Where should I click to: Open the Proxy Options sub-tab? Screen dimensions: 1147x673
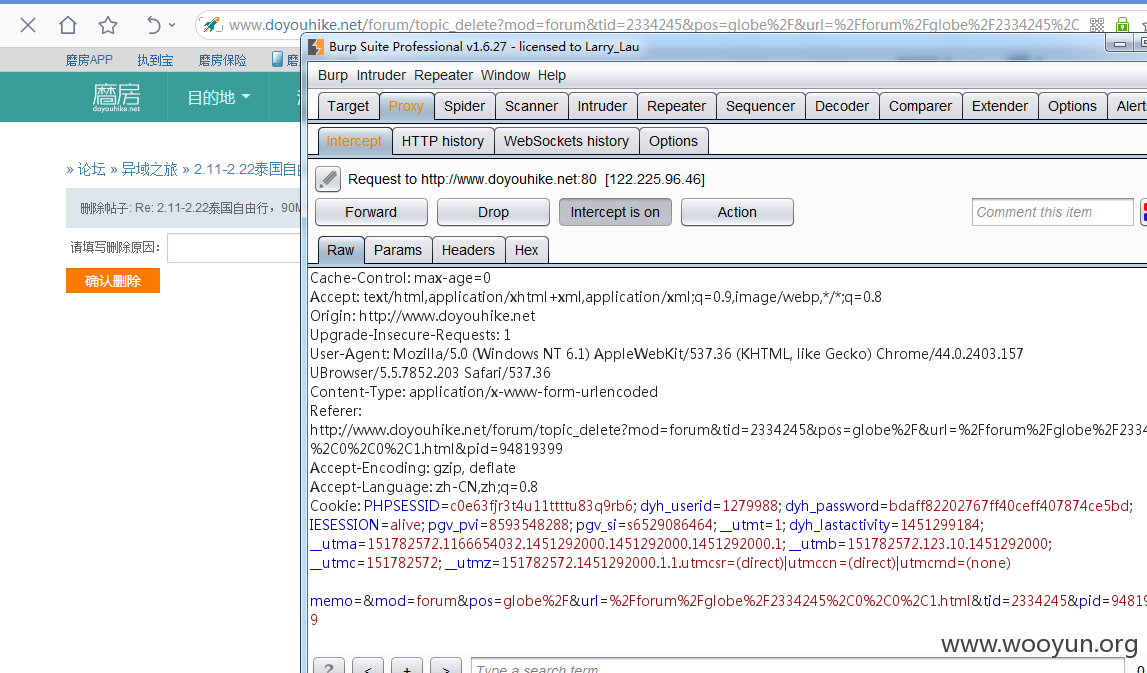(x=674, y=141)
